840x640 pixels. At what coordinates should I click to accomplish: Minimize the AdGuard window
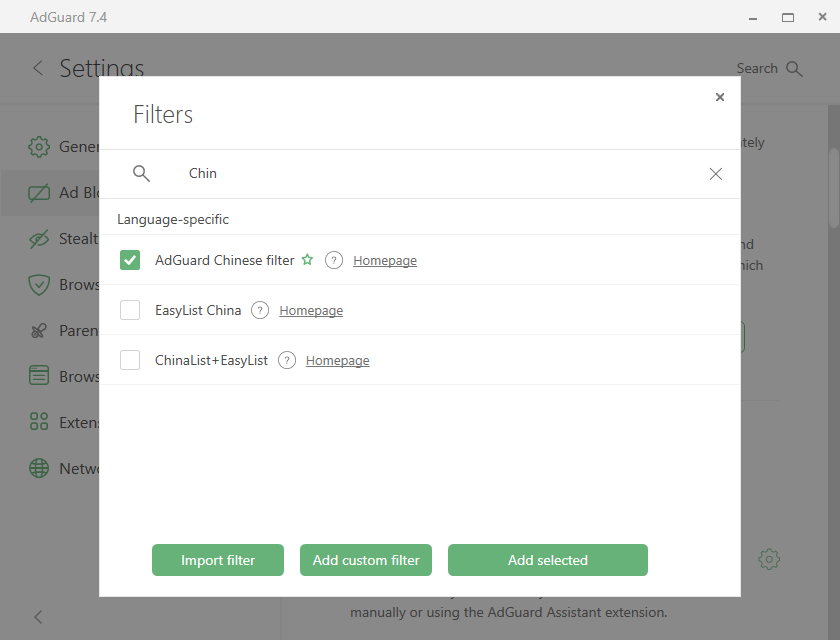[x=753, y=18]
